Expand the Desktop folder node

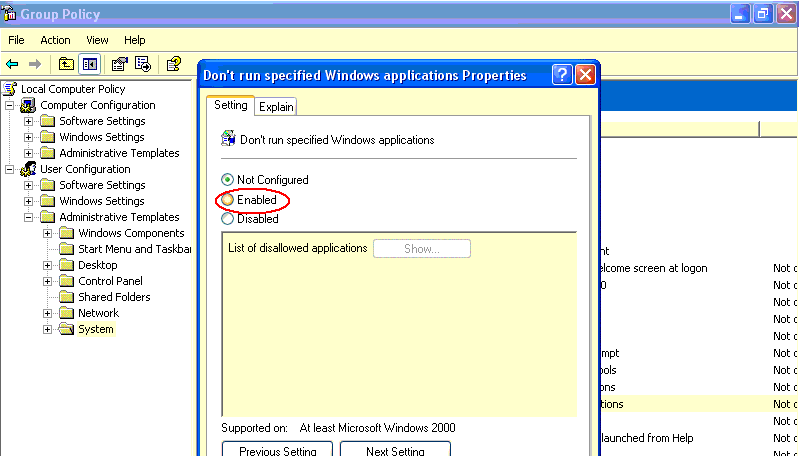pos(48,266)
